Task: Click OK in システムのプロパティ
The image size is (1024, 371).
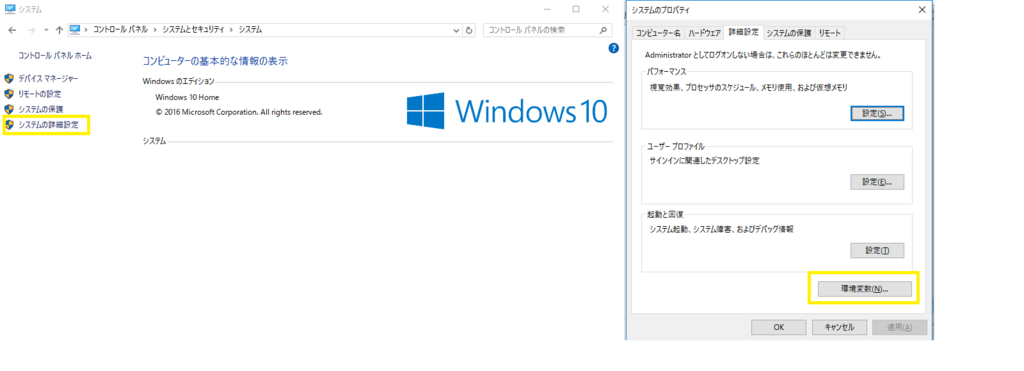Action: (x=778, y=327)
